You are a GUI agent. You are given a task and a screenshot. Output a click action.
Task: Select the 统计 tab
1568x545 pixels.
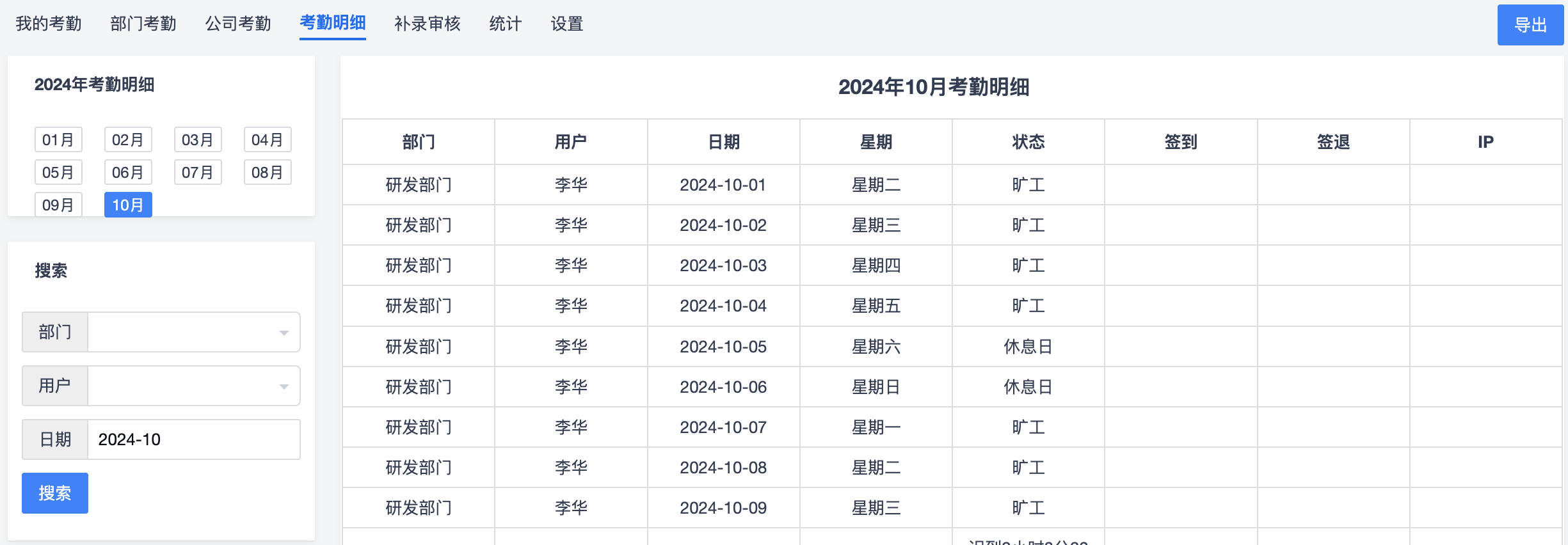[x=506, y=24]
